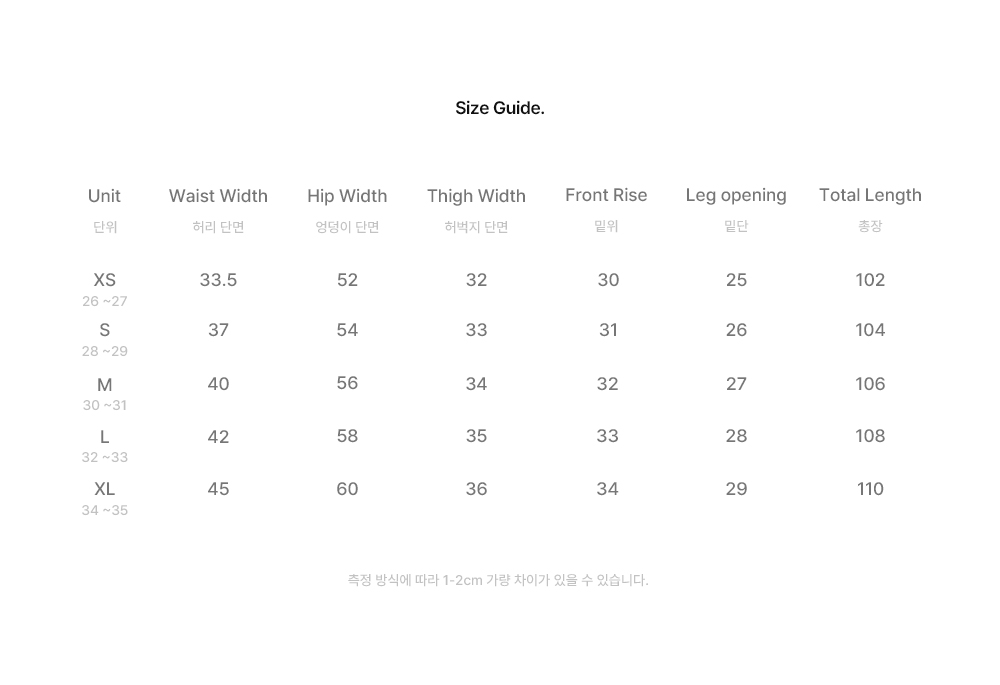Click the Thigh Width column header

[476, 196]
